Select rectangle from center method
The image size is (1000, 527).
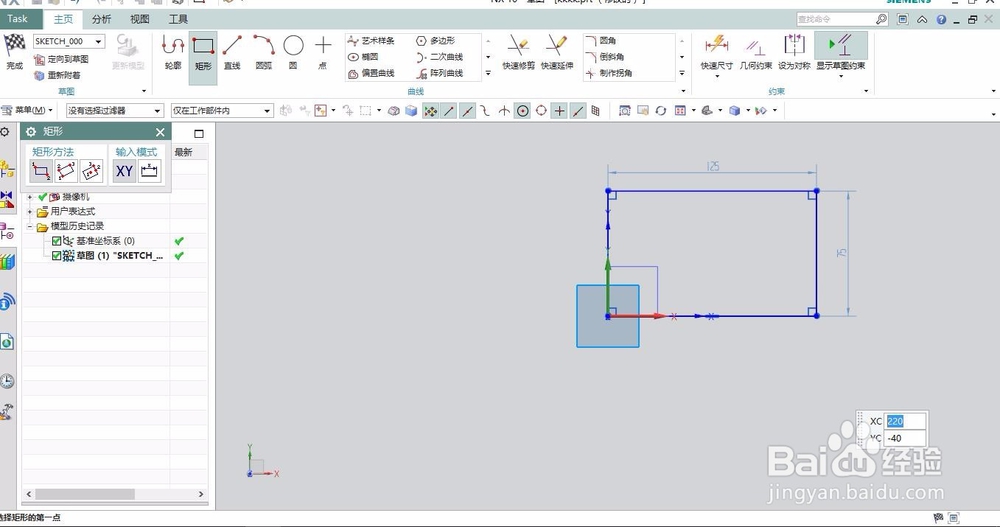[91, 171]
